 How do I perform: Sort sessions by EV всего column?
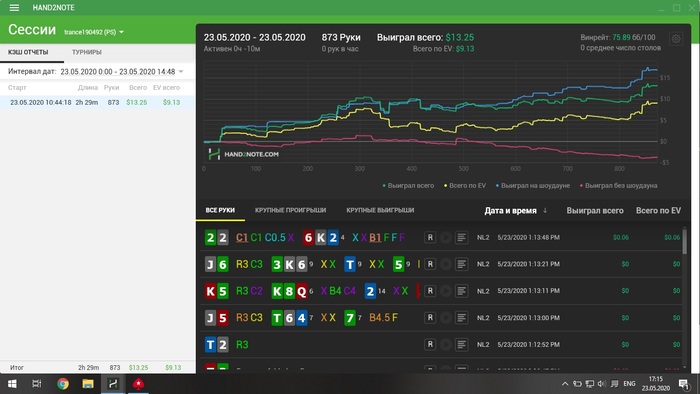pyautogui.click(x=166, y=87)
